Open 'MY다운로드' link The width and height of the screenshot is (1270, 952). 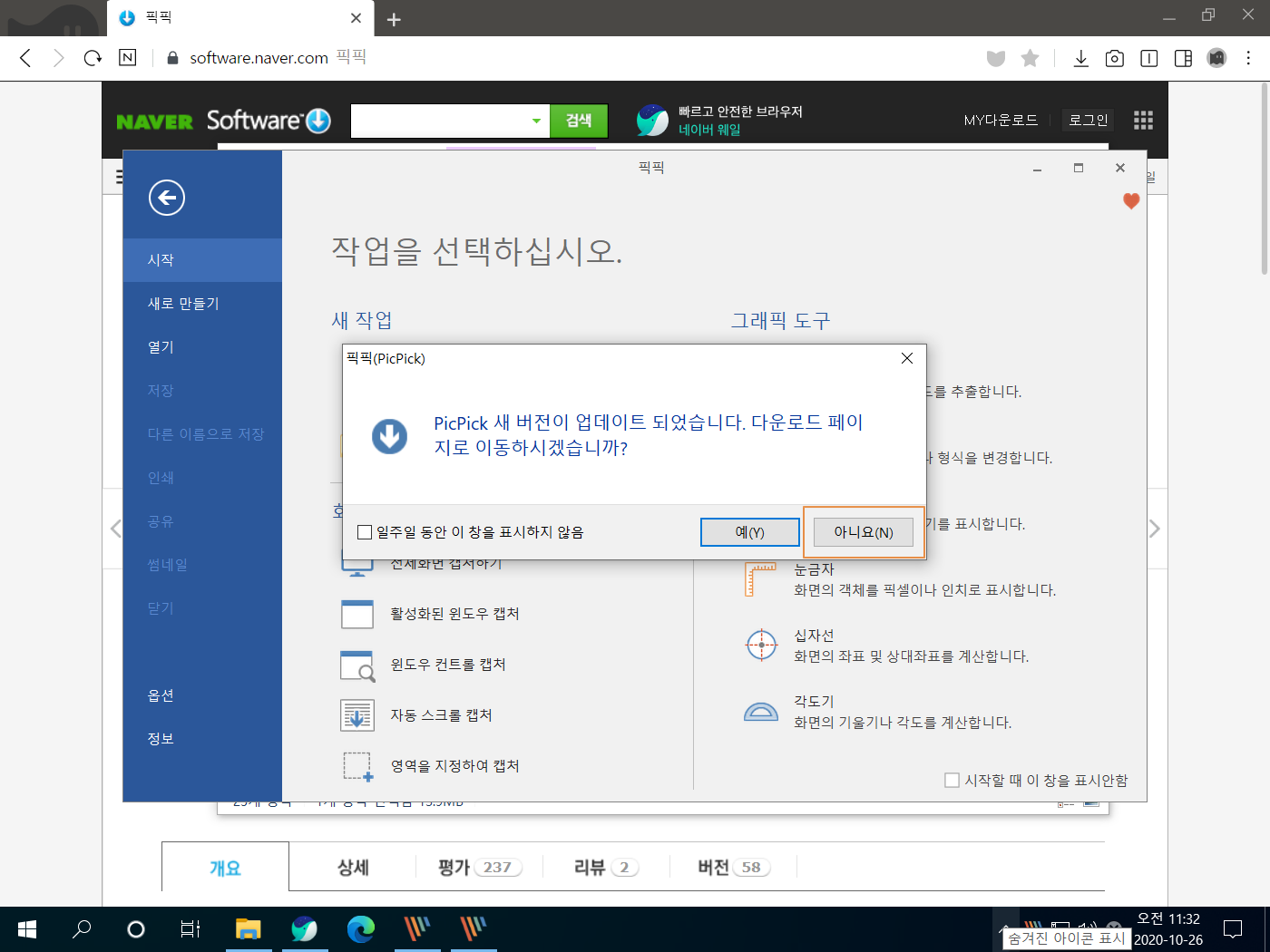click(x=1001, y=120)
